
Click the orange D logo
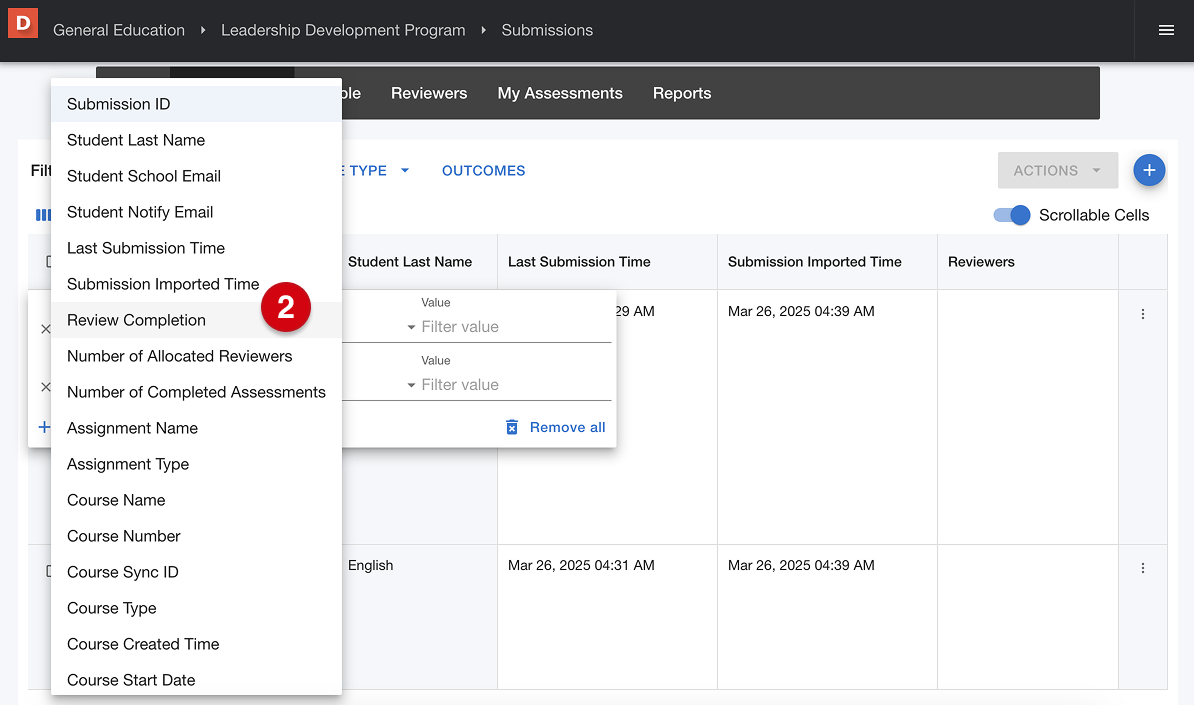(x=22, y=22)
